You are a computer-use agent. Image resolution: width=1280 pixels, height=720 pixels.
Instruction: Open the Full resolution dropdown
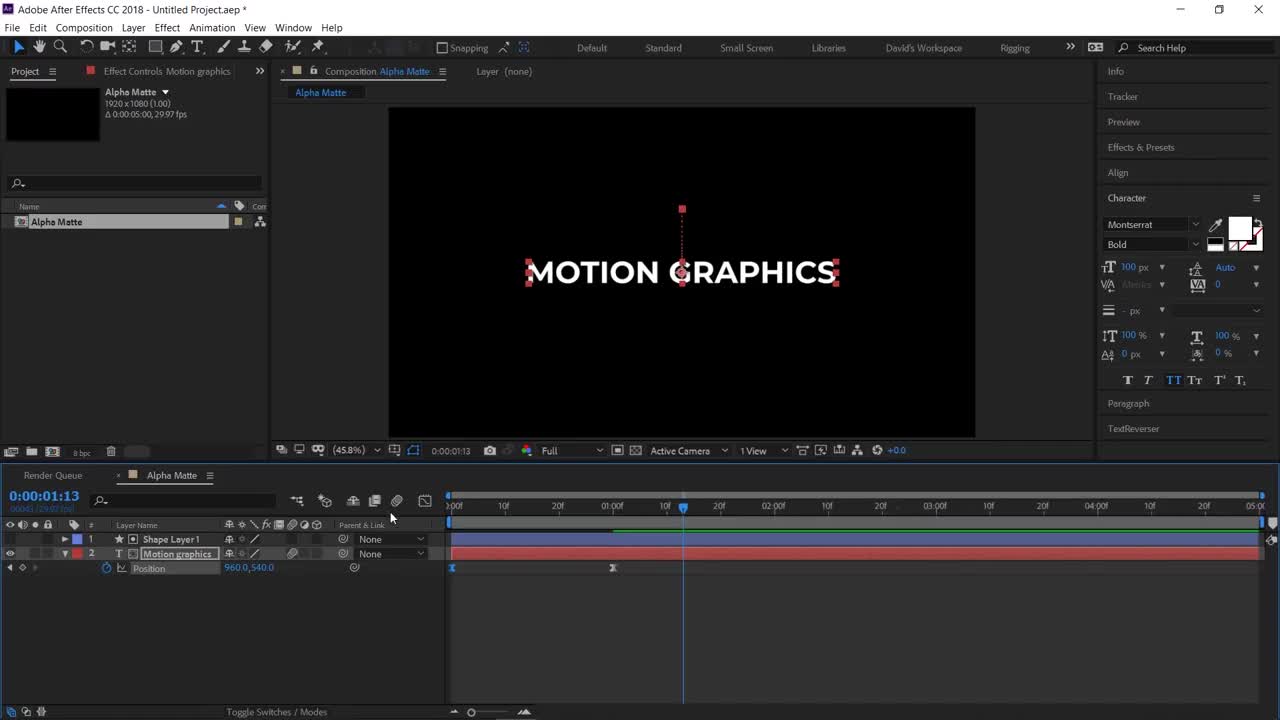pyautogui.click(x=572, y=451)
